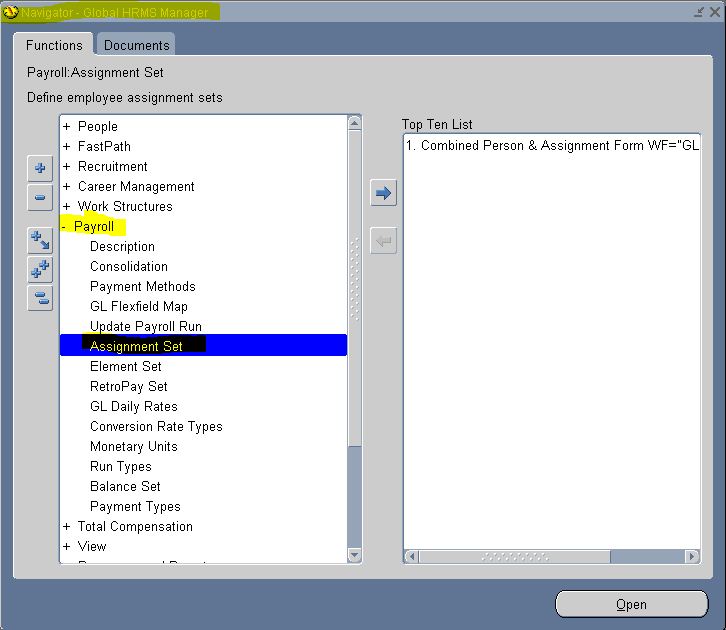Select GL Daily Rates function
This screenshot has width=726, height=630.
134,406
